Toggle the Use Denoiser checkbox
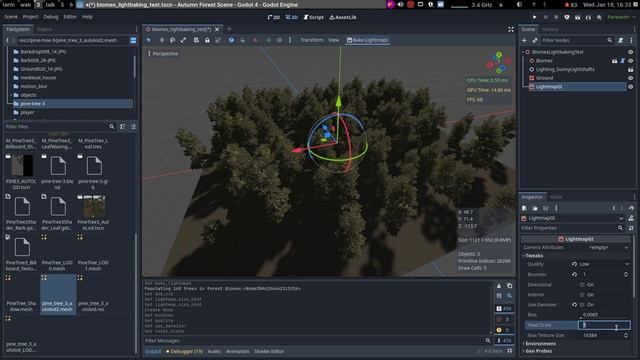640x360 pixels. (582, 305)
